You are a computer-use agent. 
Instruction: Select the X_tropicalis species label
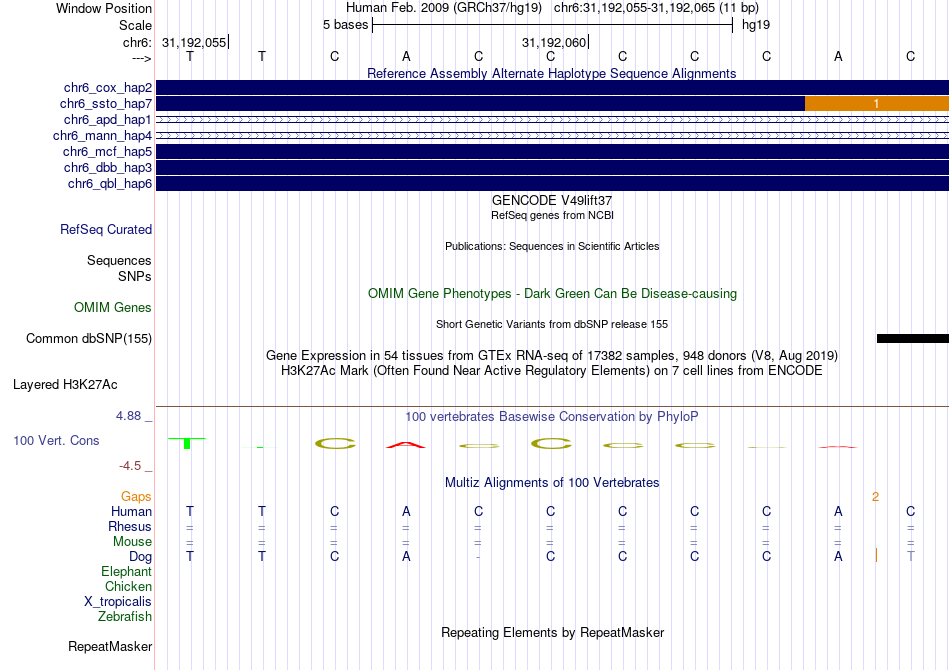click(x=118, y=602)
